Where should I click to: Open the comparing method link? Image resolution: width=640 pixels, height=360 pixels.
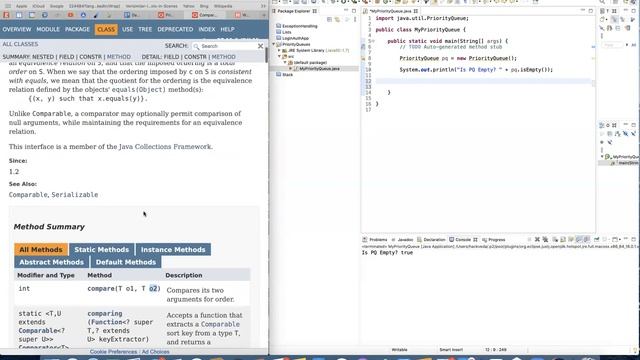tap(104, 313)
